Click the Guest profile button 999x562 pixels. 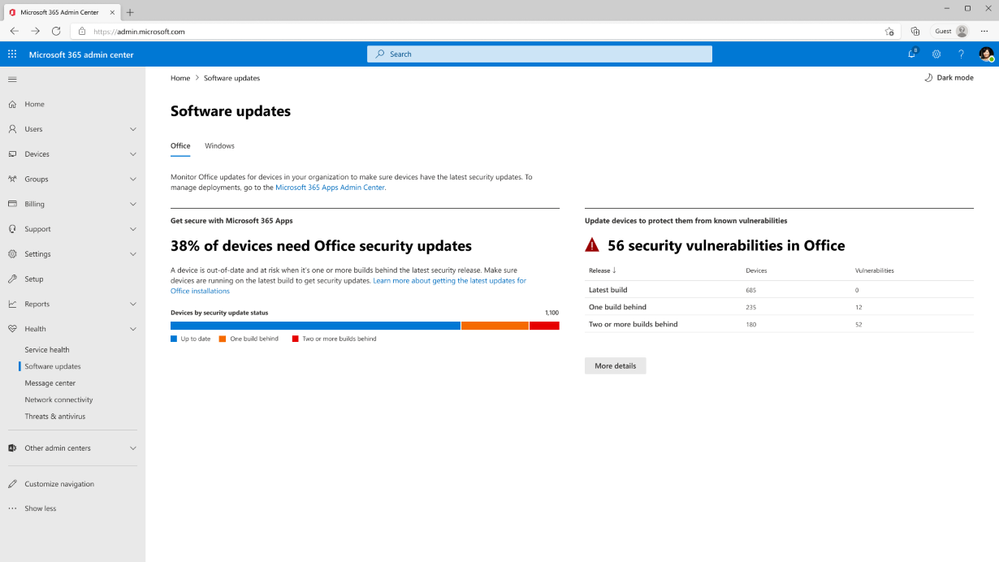(x=951, y=31)
